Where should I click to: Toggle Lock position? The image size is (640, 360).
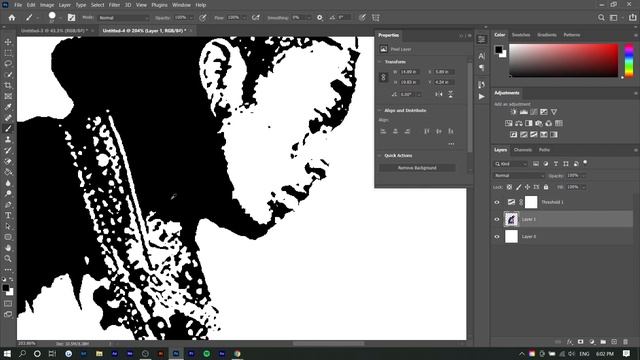[x=527, y=187]
